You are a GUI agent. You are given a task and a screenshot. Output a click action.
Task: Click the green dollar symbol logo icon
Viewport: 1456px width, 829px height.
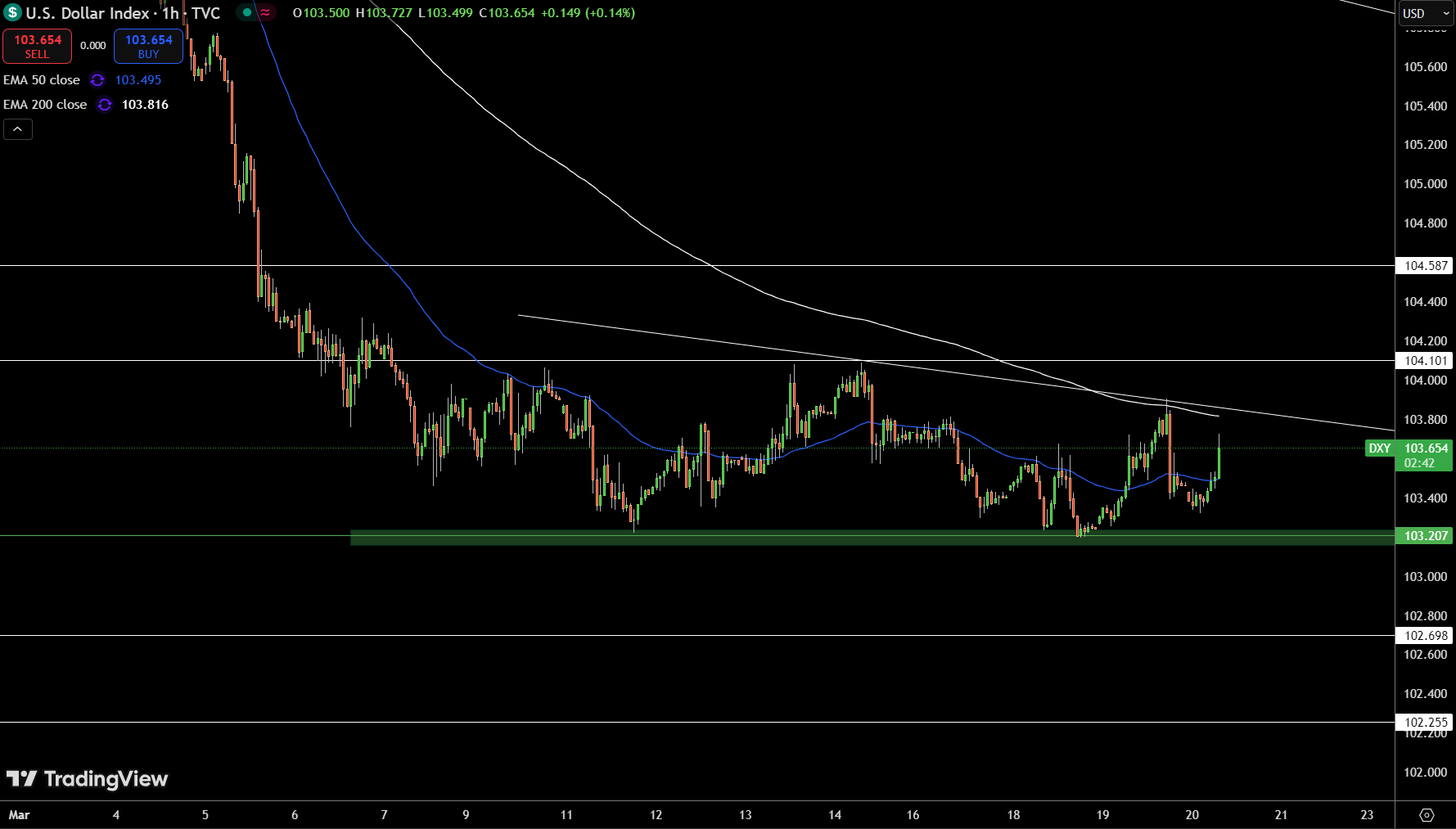coord(12,13)
